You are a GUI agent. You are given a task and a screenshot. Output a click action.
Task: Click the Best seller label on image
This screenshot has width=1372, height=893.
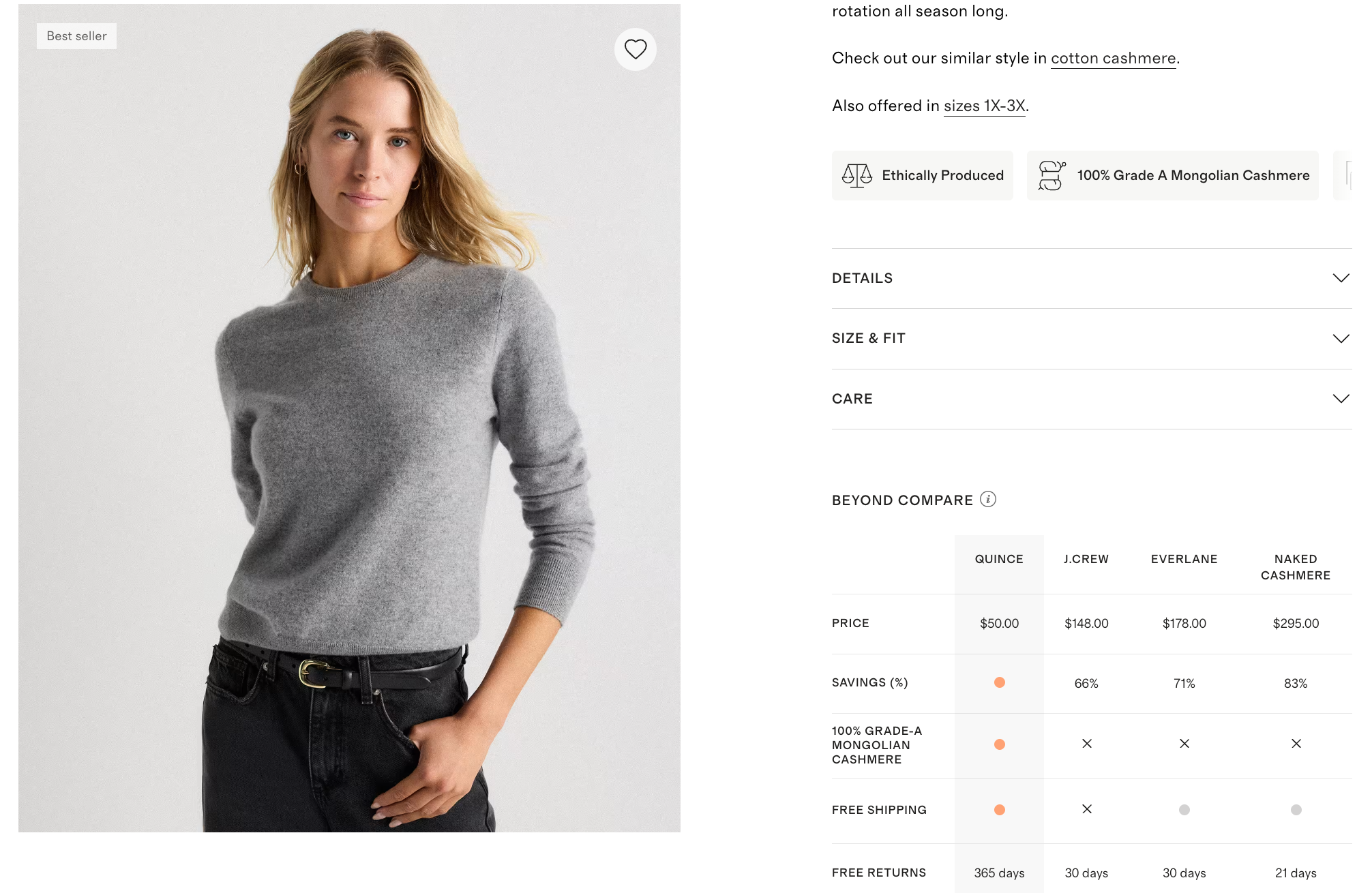pos(76,36)
